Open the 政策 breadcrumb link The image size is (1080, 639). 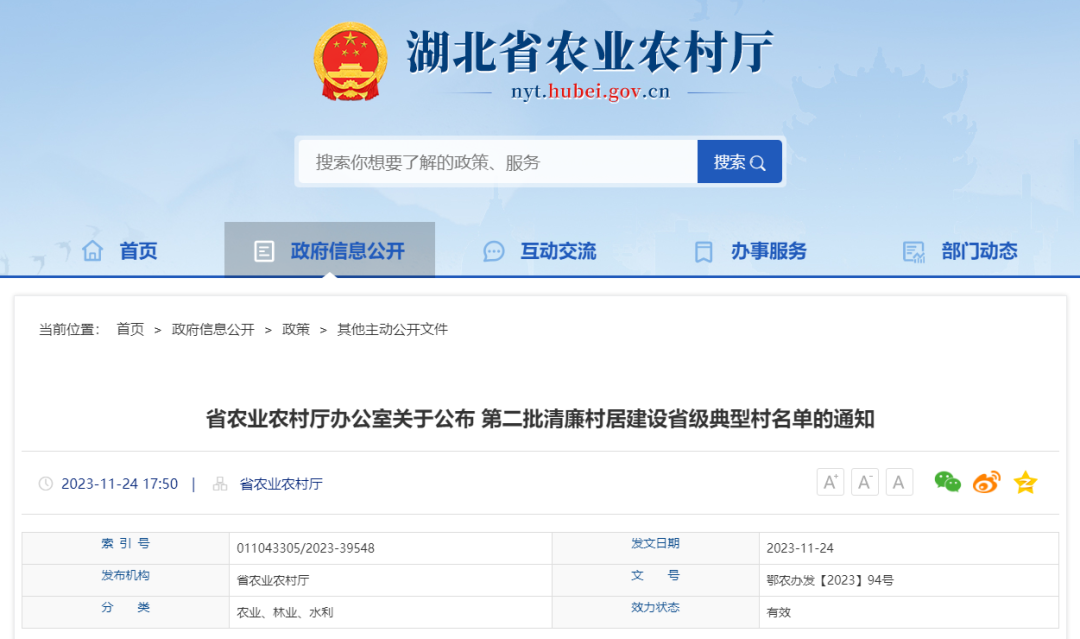(x=295, y=328)
